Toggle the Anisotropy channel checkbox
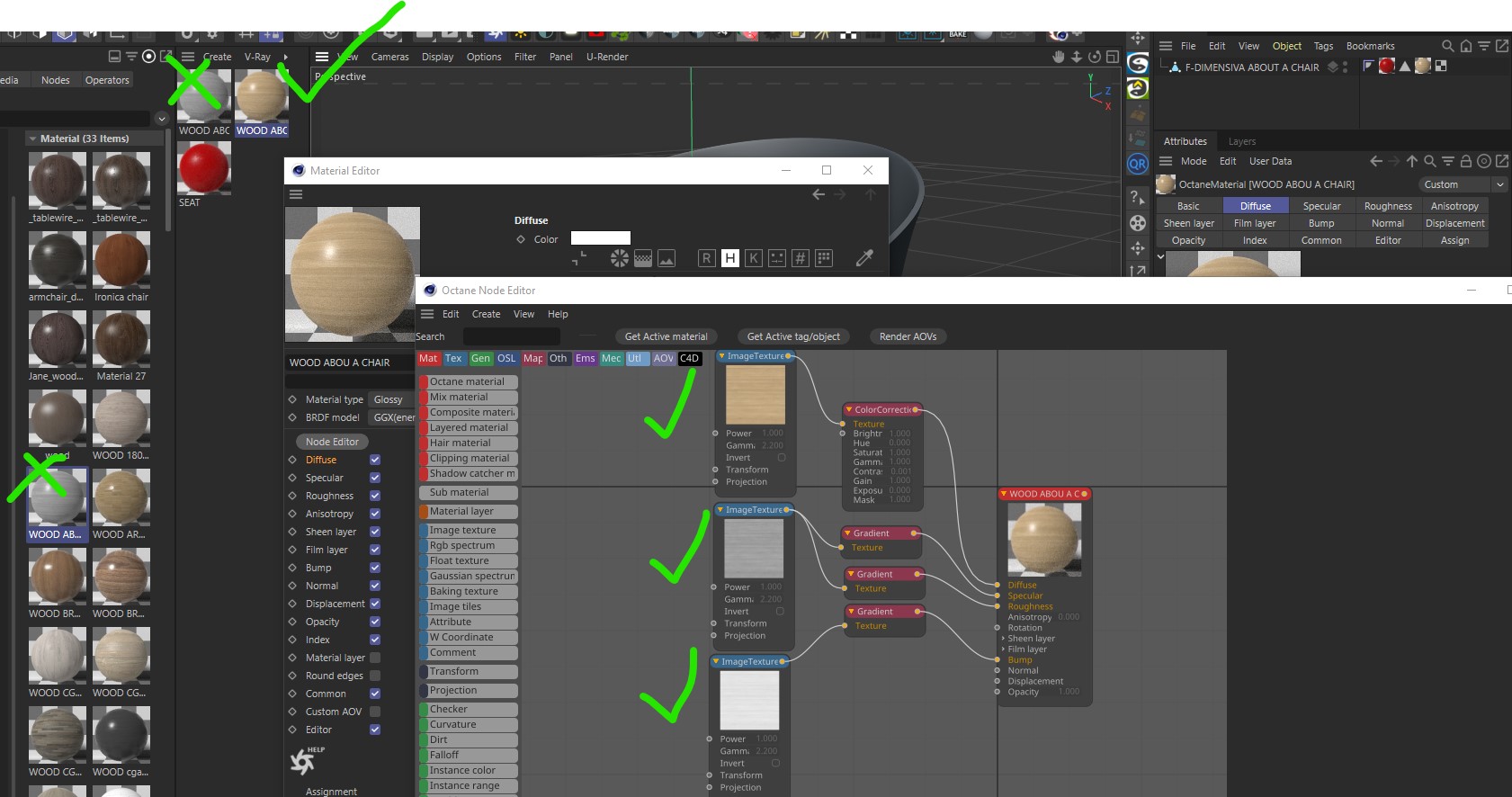The image size is (1512, 797). [x=375, y=514]
